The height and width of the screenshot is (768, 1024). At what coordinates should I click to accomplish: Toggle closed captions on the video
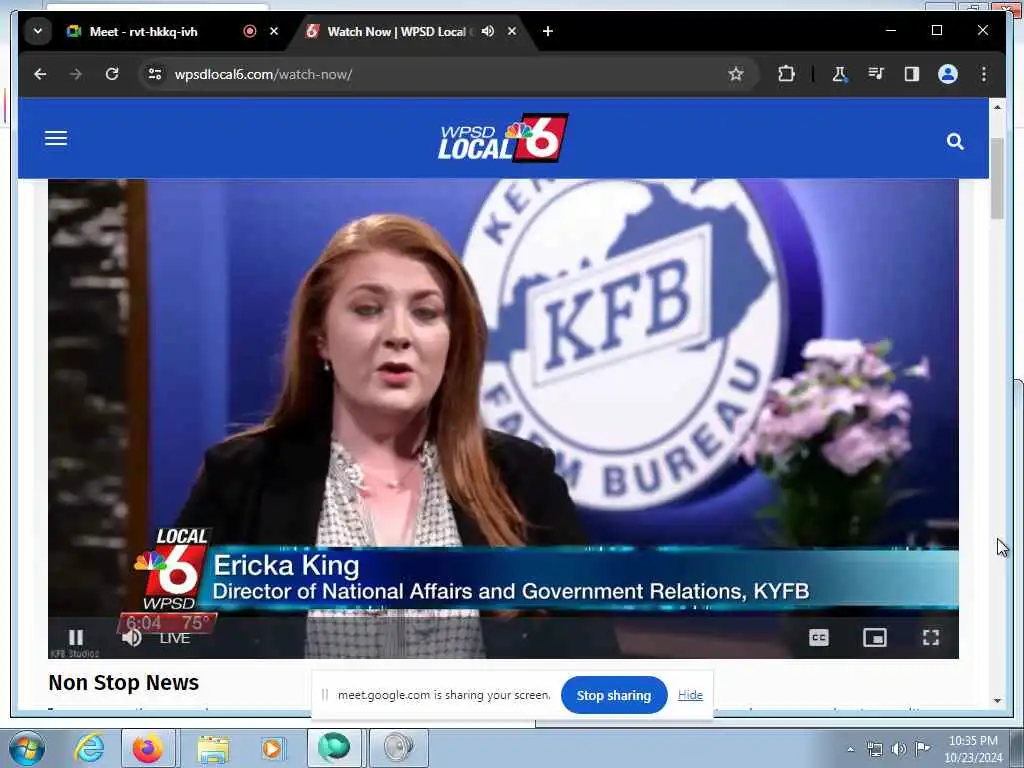click(818, 637)
